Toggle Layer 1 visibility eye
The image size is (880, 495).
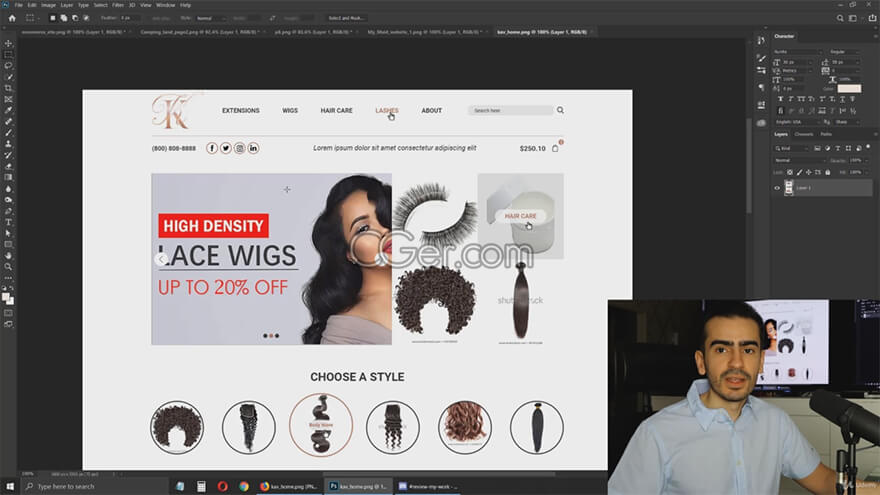[x=777, y=188]
